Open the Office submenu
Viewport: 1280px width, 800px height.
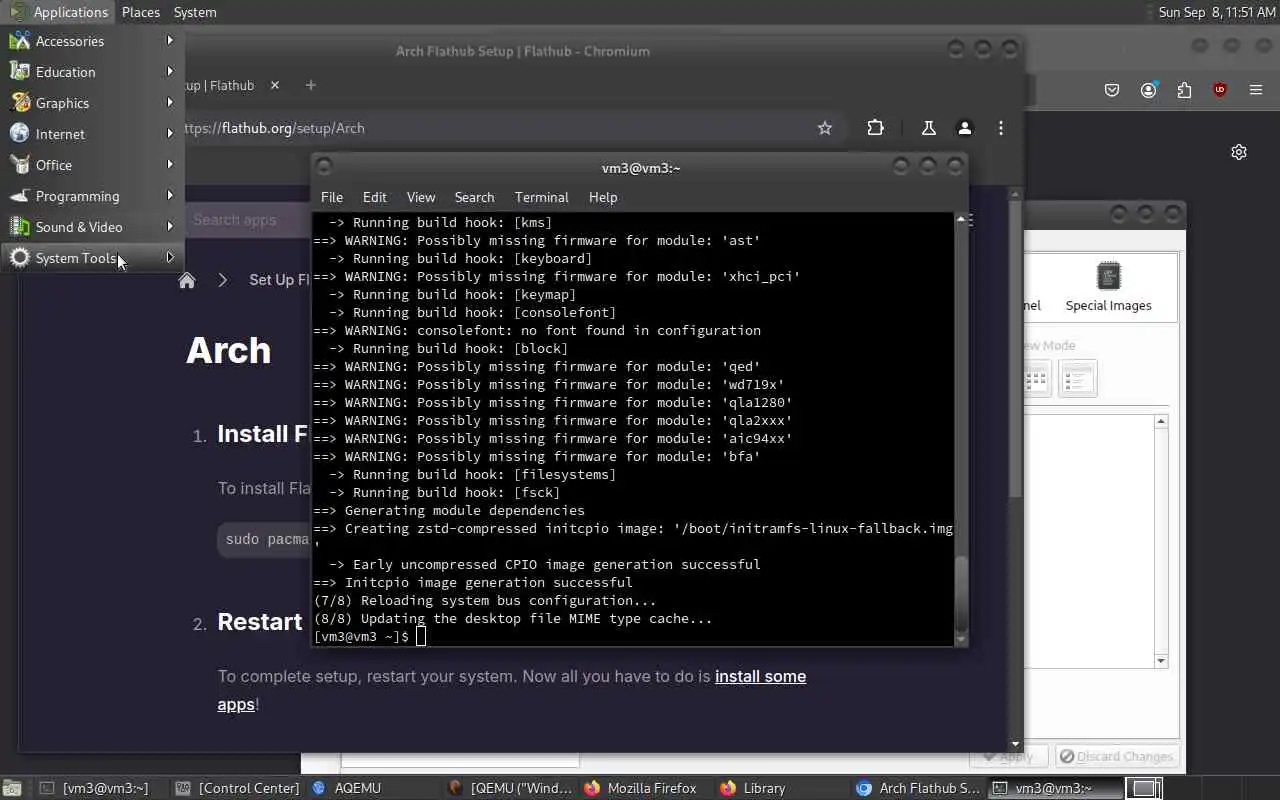click(91, 165)
